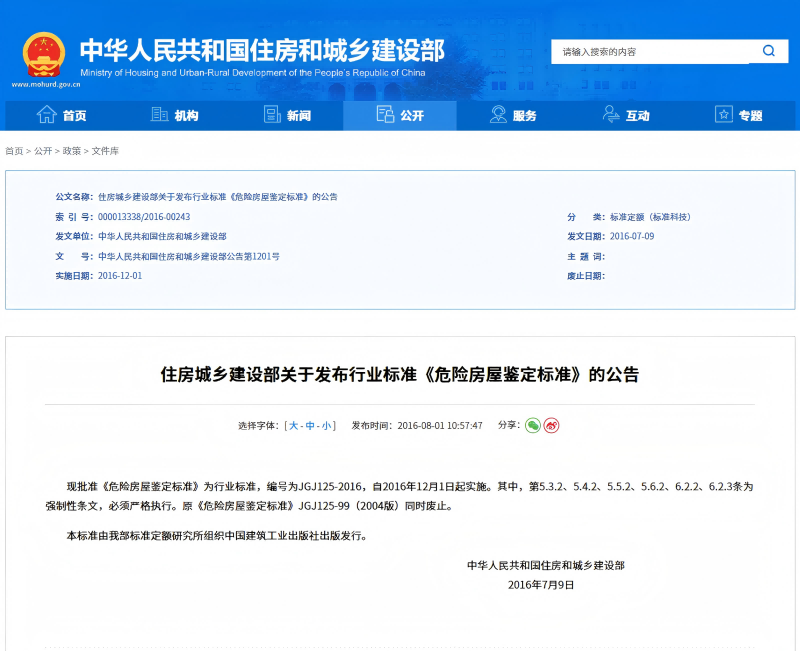
Task: Click the English ministry name subtitle
Action: click(x=253, y=72)
